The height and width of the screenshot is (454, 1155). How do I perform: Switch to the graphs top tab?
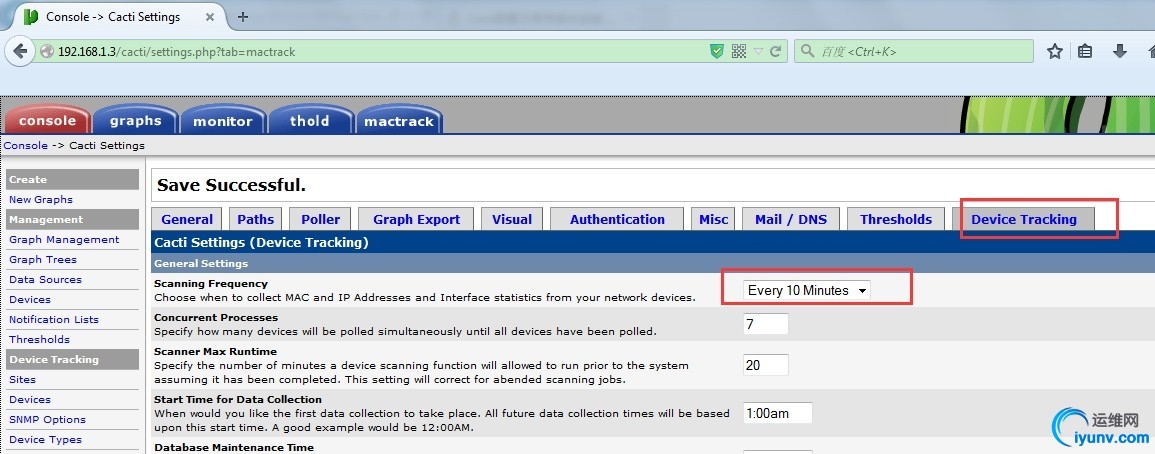(x=136, y=121)
